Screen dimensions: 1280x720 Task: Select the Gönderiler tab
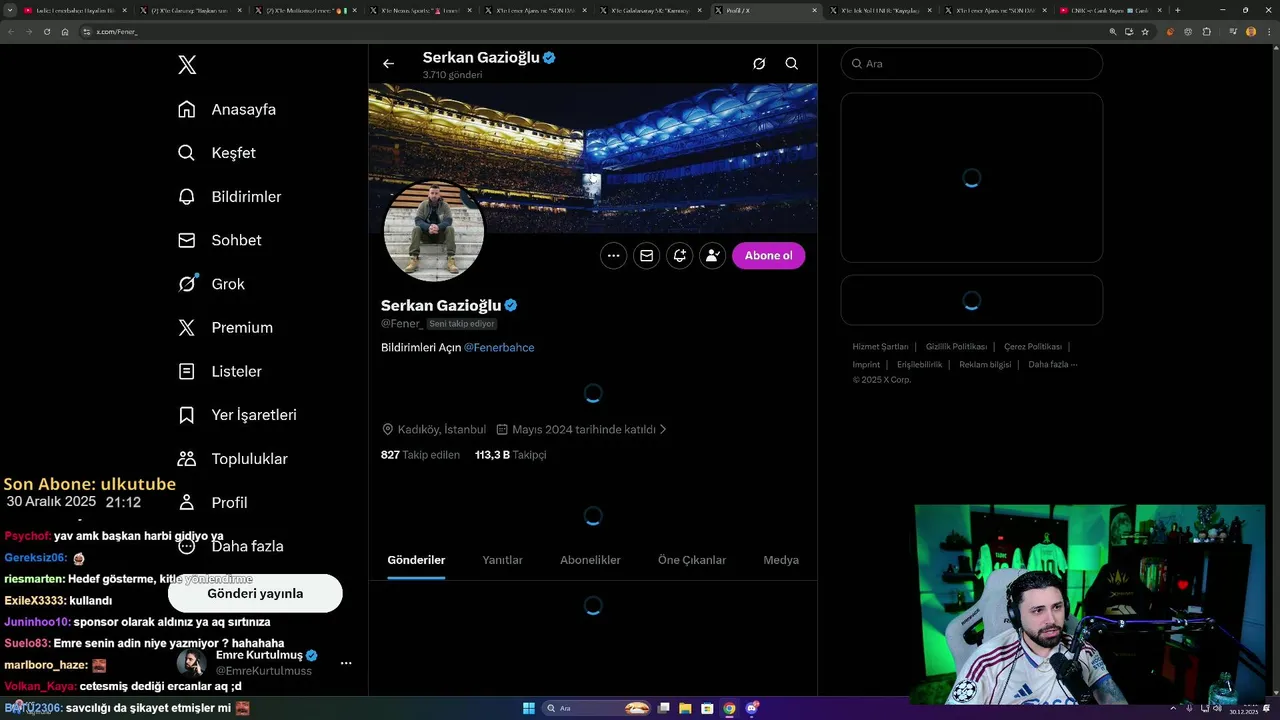[416, 560]
